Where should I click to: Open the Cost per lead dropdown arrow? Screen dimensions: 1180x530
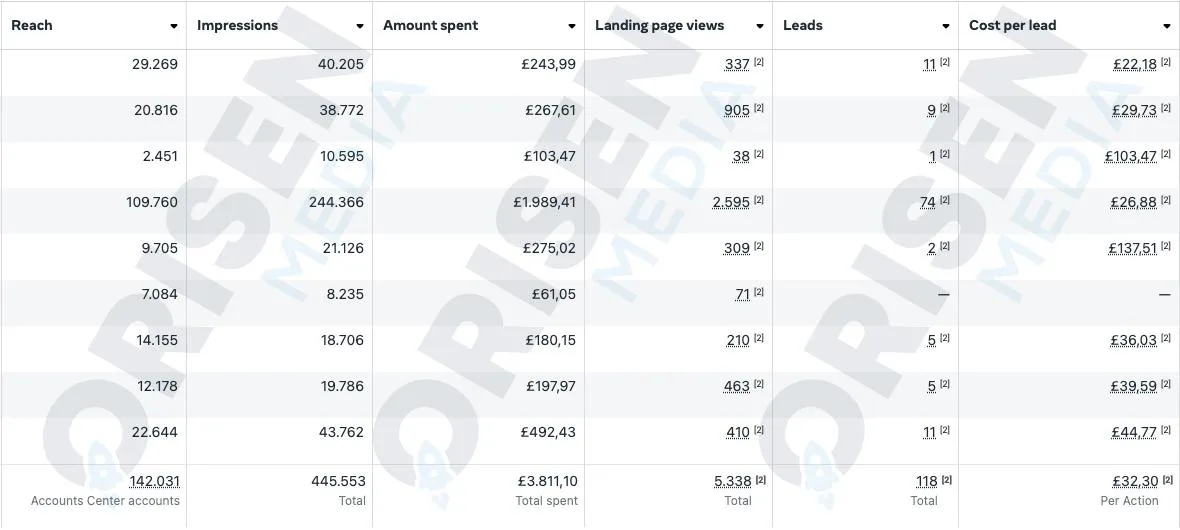pyautogui.click(x=1167, y=26)
